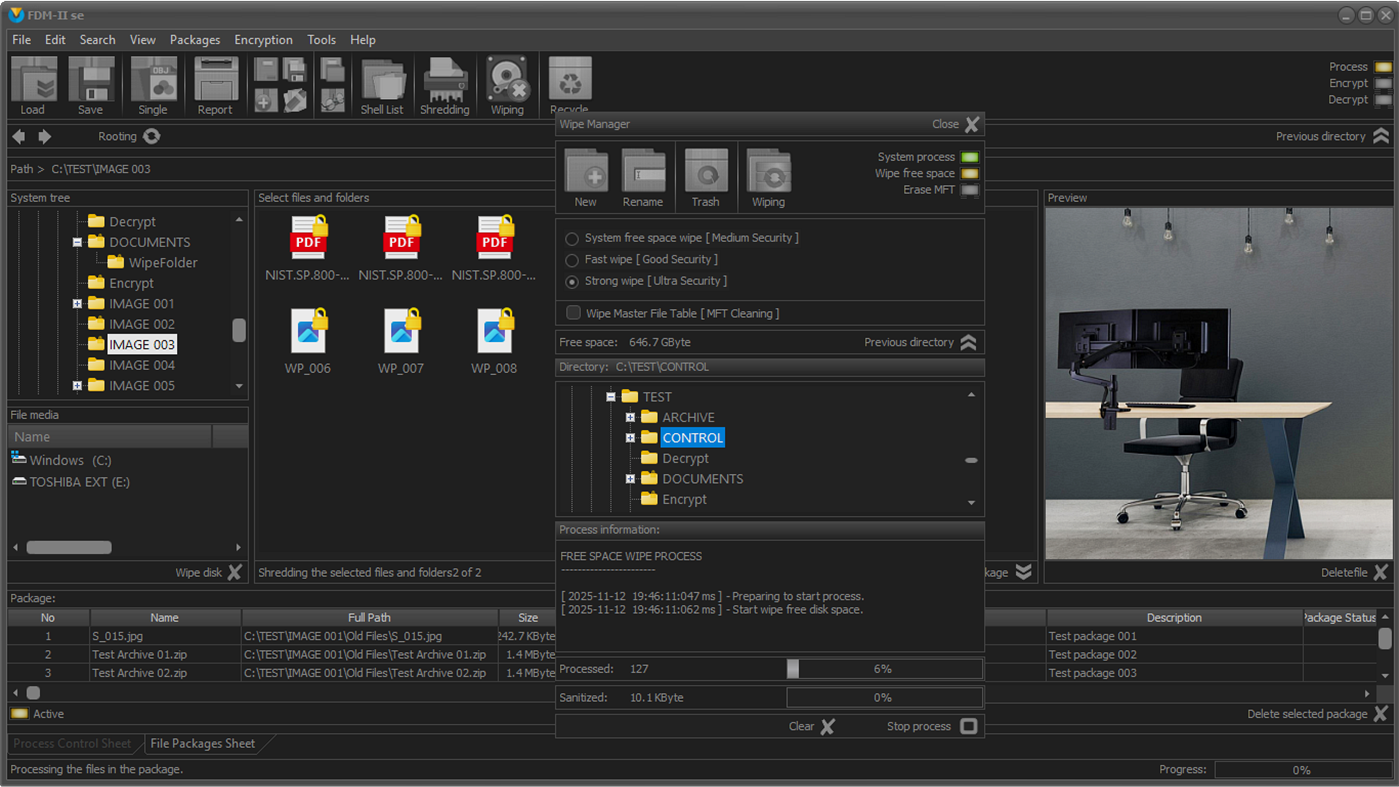The width and height of the screenshot is (1399, 787).
Task: Enable Wipe Master File Table checkbox
Action: [573, 313]
